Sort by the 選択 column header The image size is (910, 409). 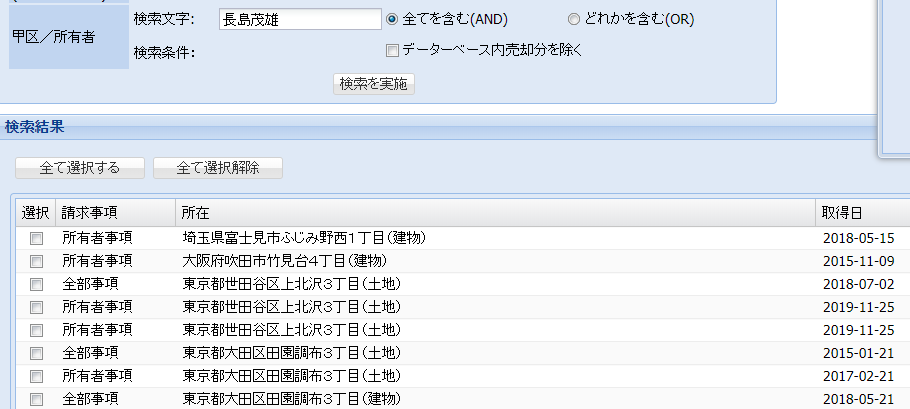(35, 213)
